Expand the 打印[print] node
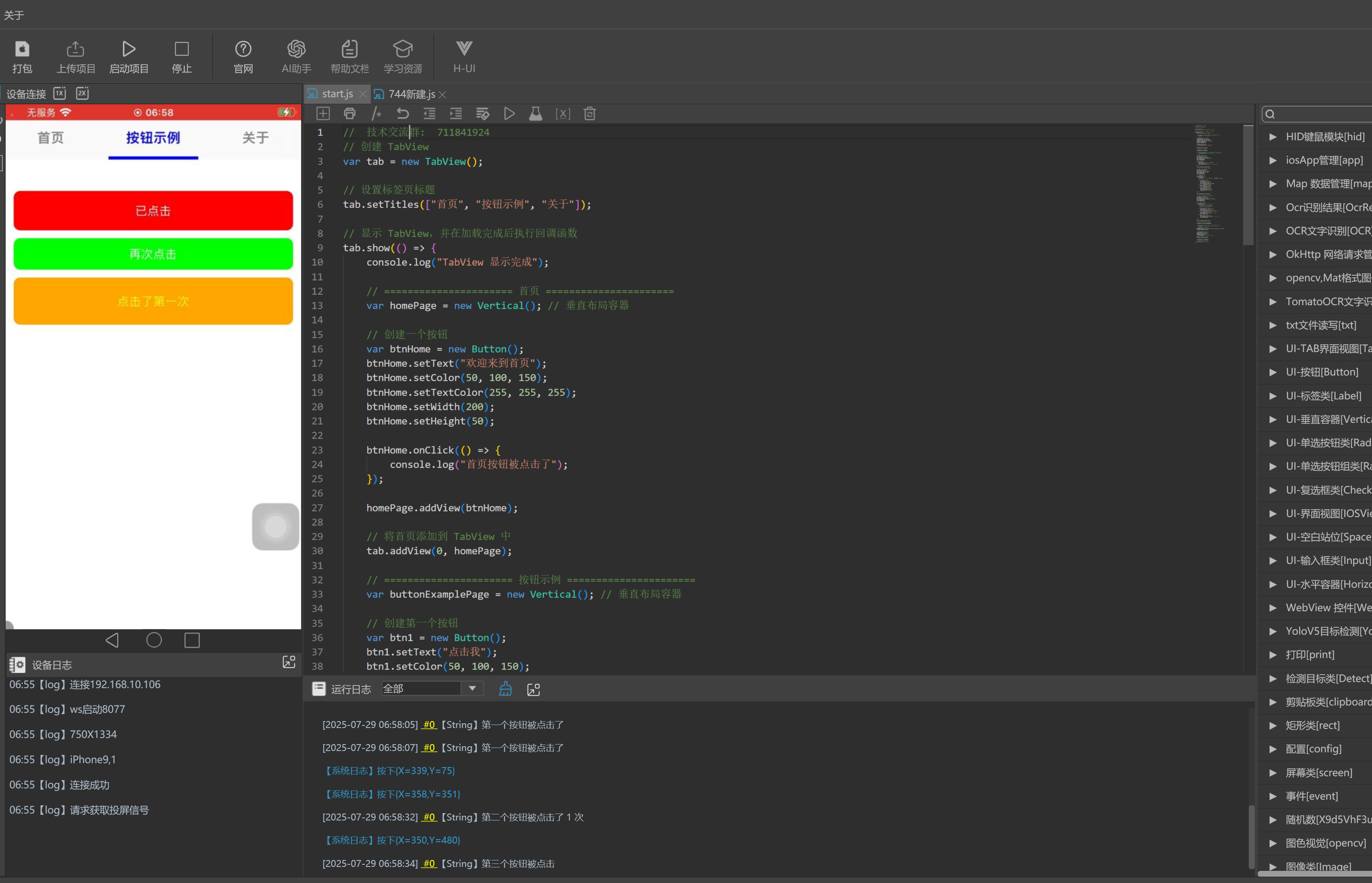Image resolution: width=1372 pixels, height=883 pixels. (1273, 655)
